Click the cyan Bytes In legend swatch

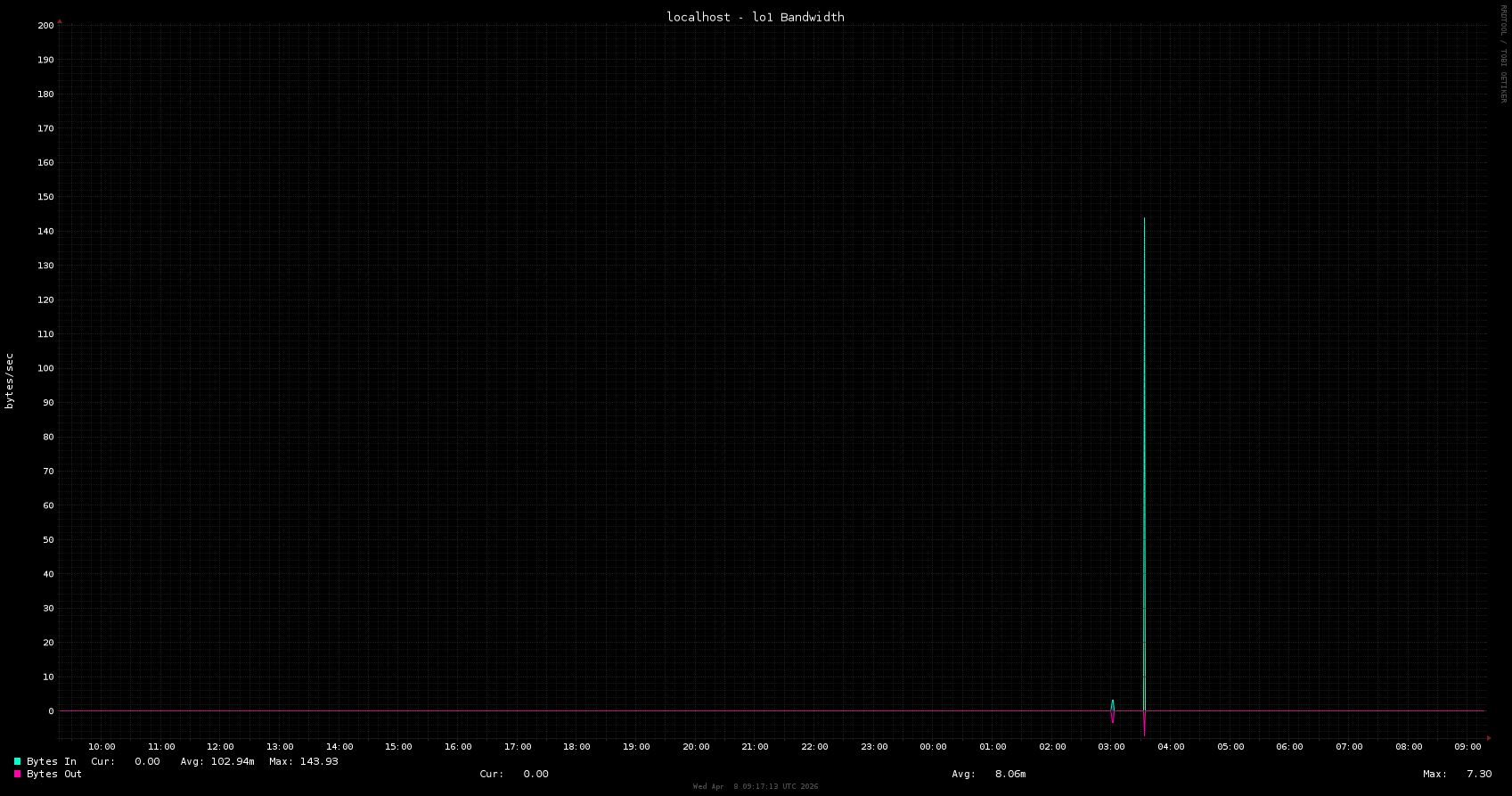(17, 761)
